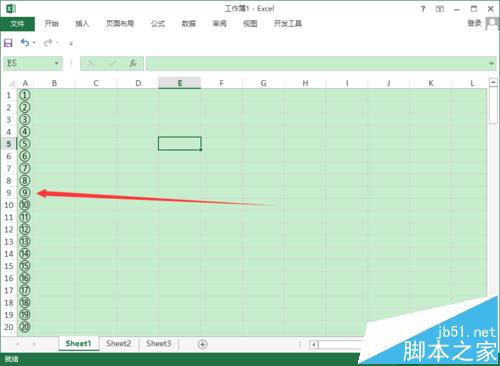The image size is (500, 366).
Task: Click cell A20 containing circled ⑳
Action: click(x=25, y=327)
